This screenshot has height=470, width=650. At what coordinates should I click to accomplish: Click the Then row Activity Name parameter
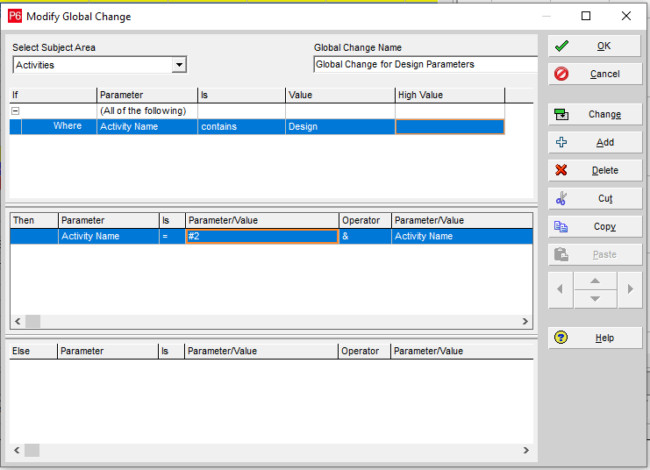point(109,236)
